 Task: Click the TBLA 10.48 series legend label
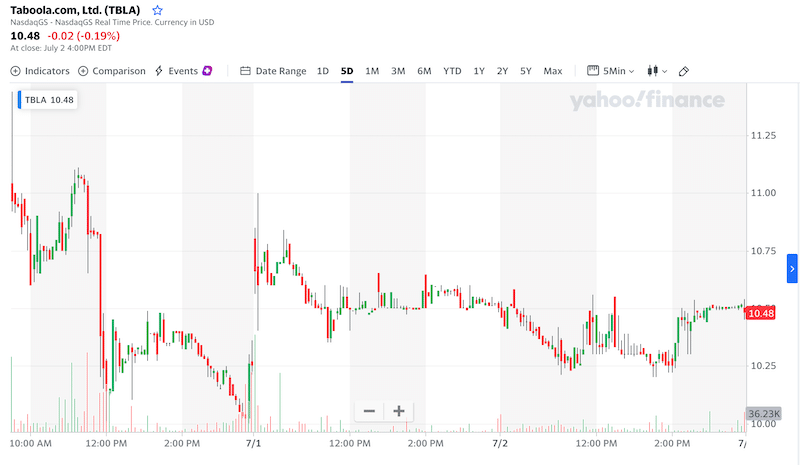pos(47,100)
